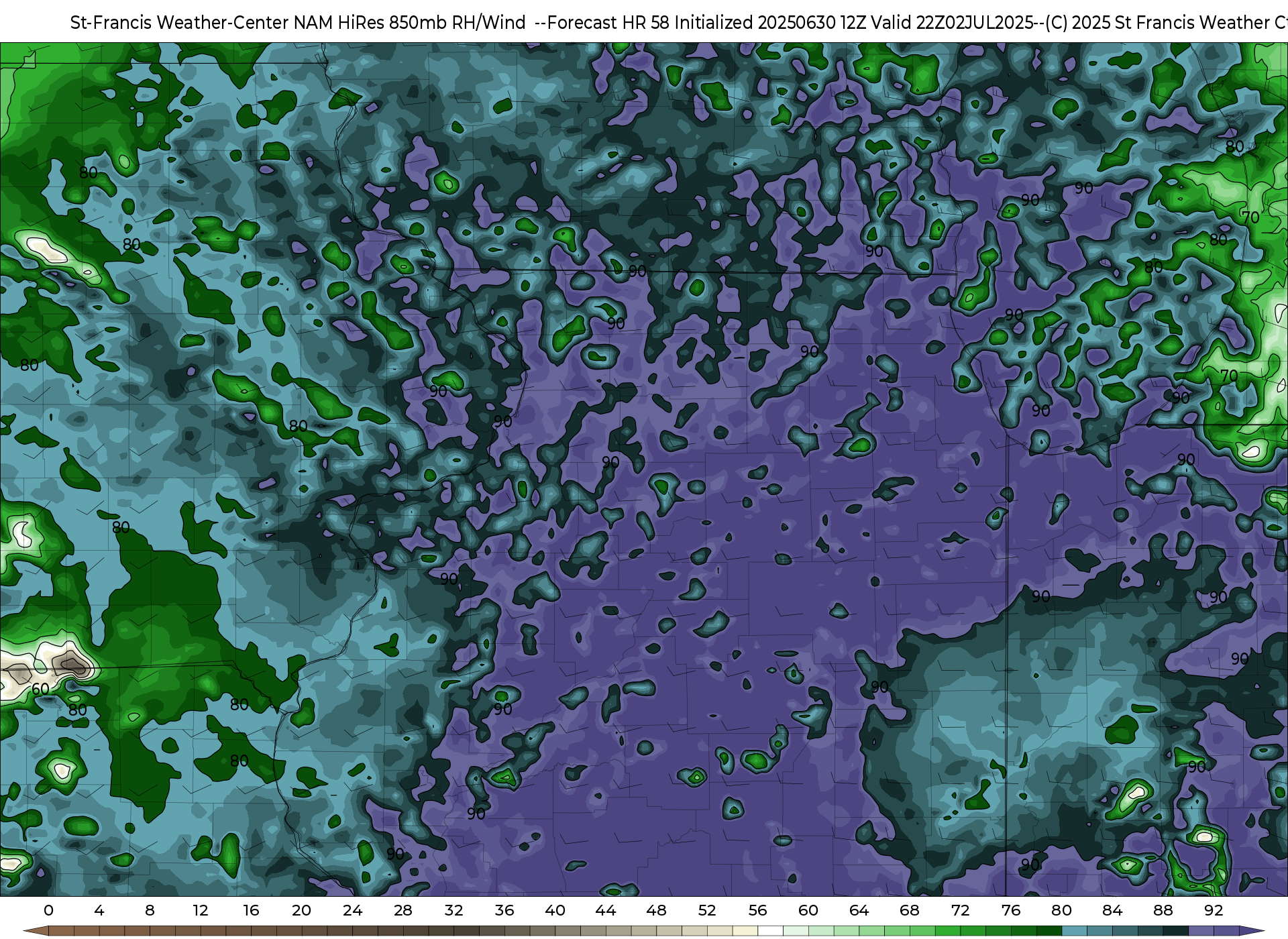
Task: Click the '16' label on the color scale
Action: click(x=251, y=910)
